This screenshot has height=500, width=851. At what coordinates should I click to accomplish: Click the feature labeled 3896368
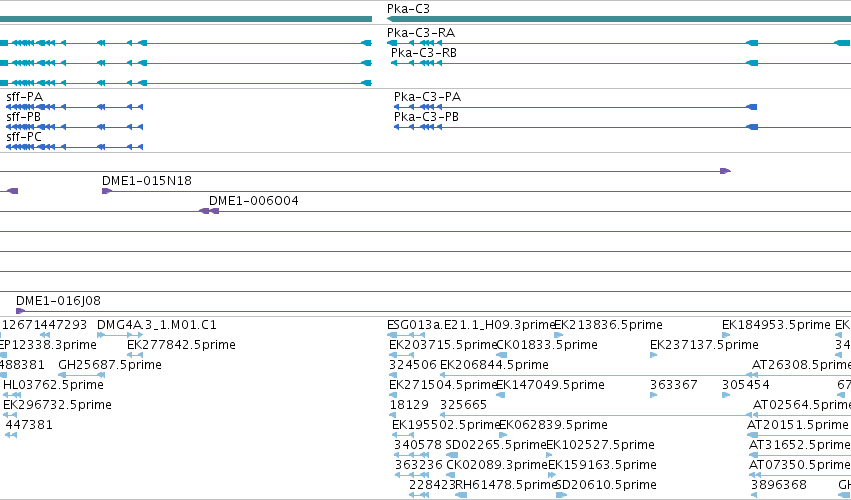tap(779, 485)
